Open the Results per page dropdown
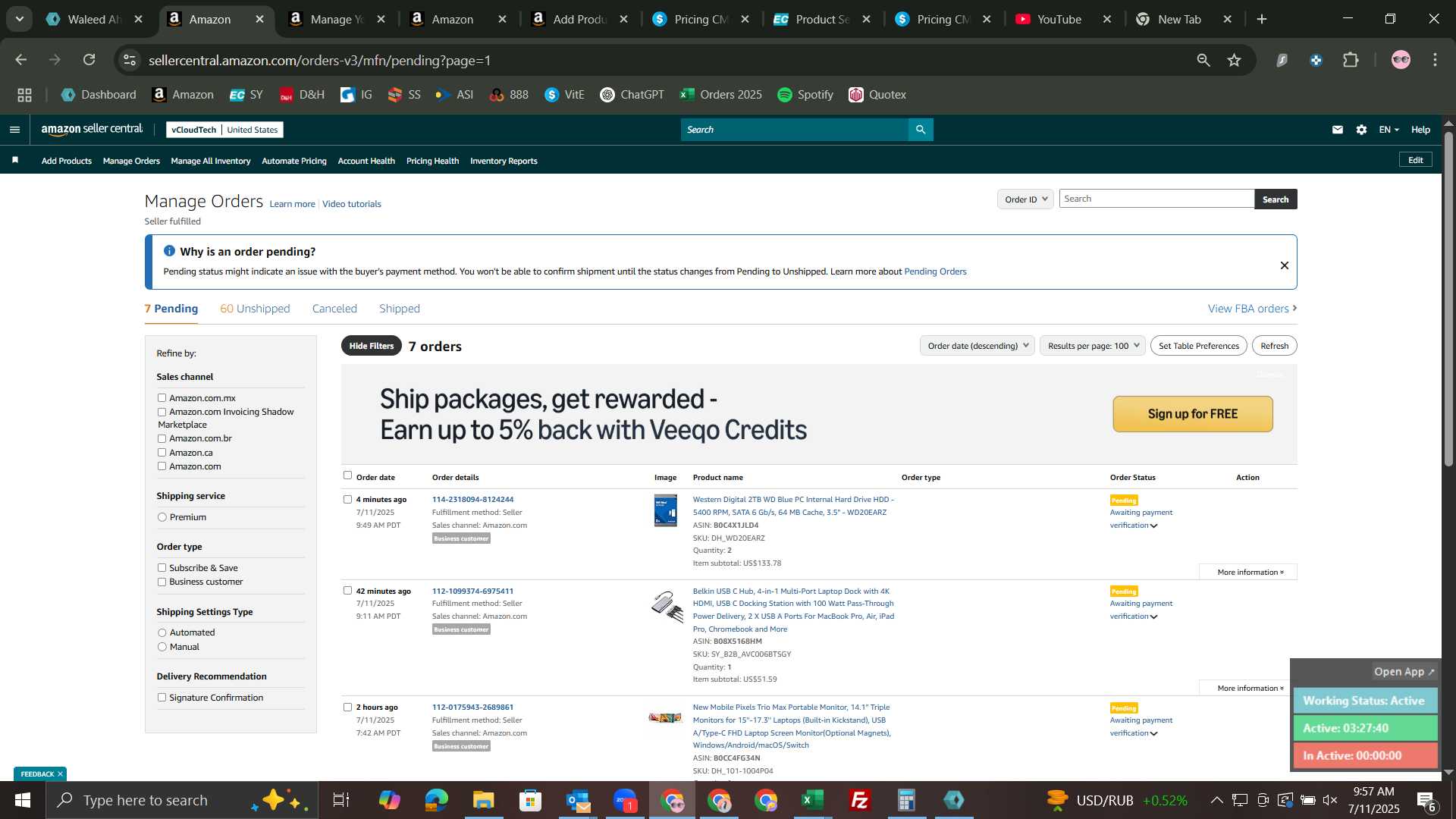1456x819 pixels. (x=1092, y=346)
